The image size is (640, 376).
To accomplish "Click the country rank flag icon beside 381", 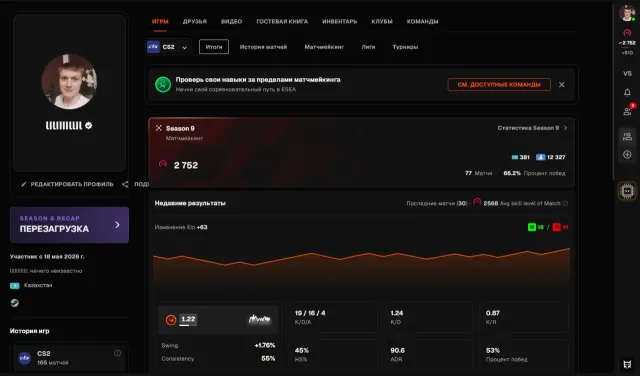I will (x=515, y=157).
